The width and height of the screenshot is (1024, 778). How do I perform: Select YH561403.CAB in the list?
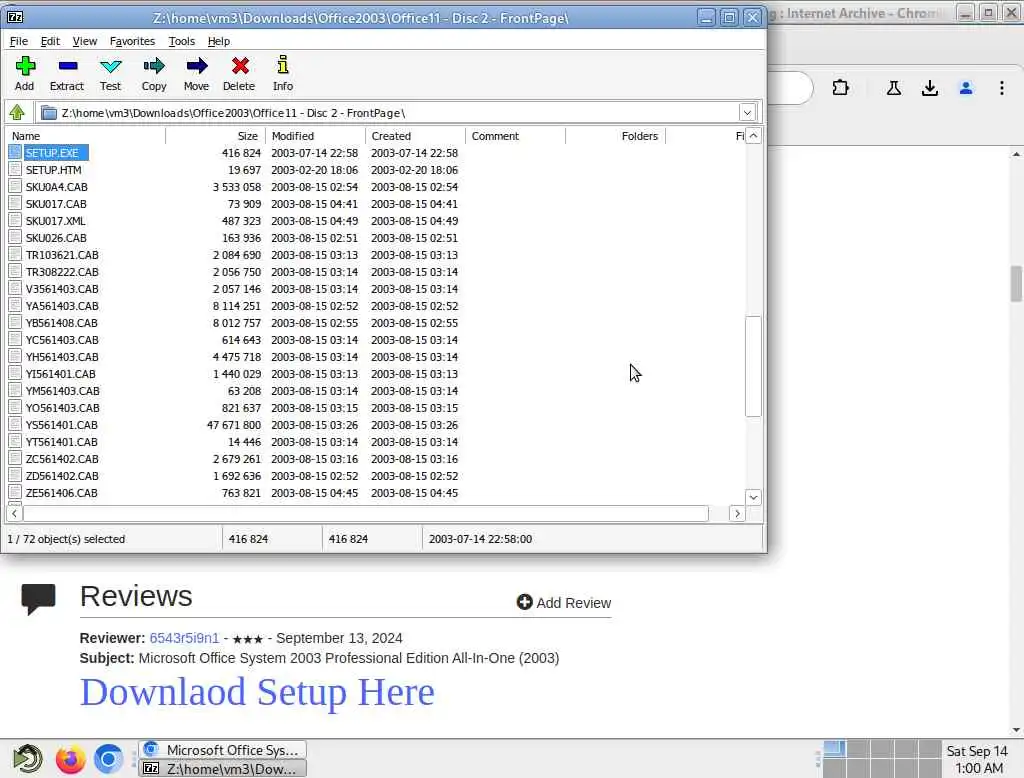click(x=62, y=357)
